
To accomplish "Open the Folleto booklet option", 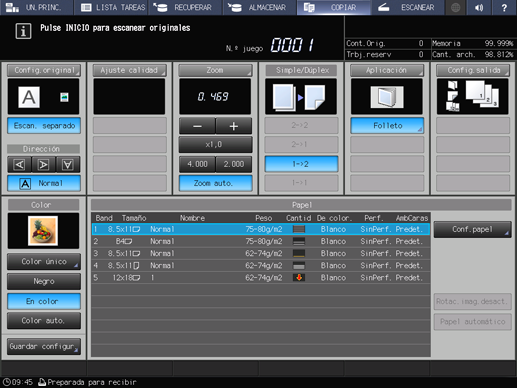I will [x=387, y=126].
